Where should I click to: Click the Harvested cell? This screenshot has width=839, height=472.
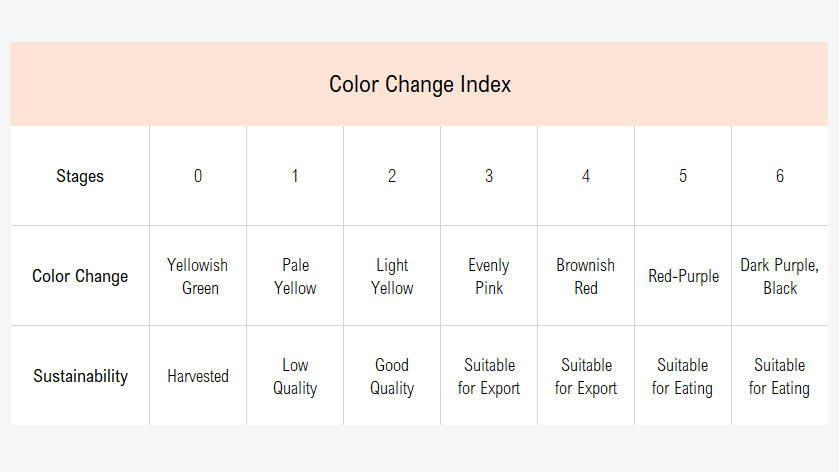click(198, 376)
